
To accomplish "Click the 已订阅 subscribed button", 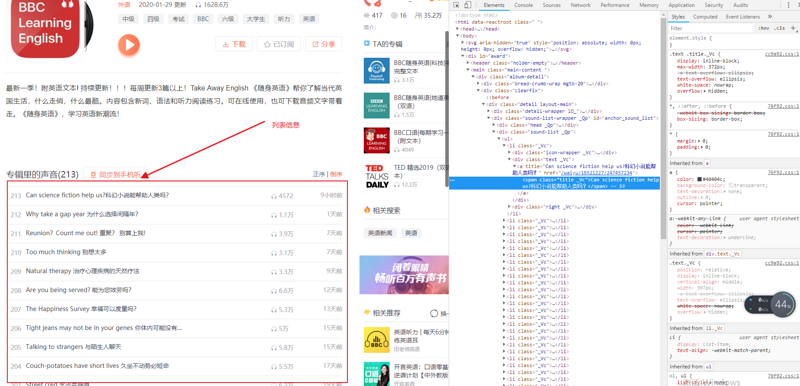I will coord(279,44).
